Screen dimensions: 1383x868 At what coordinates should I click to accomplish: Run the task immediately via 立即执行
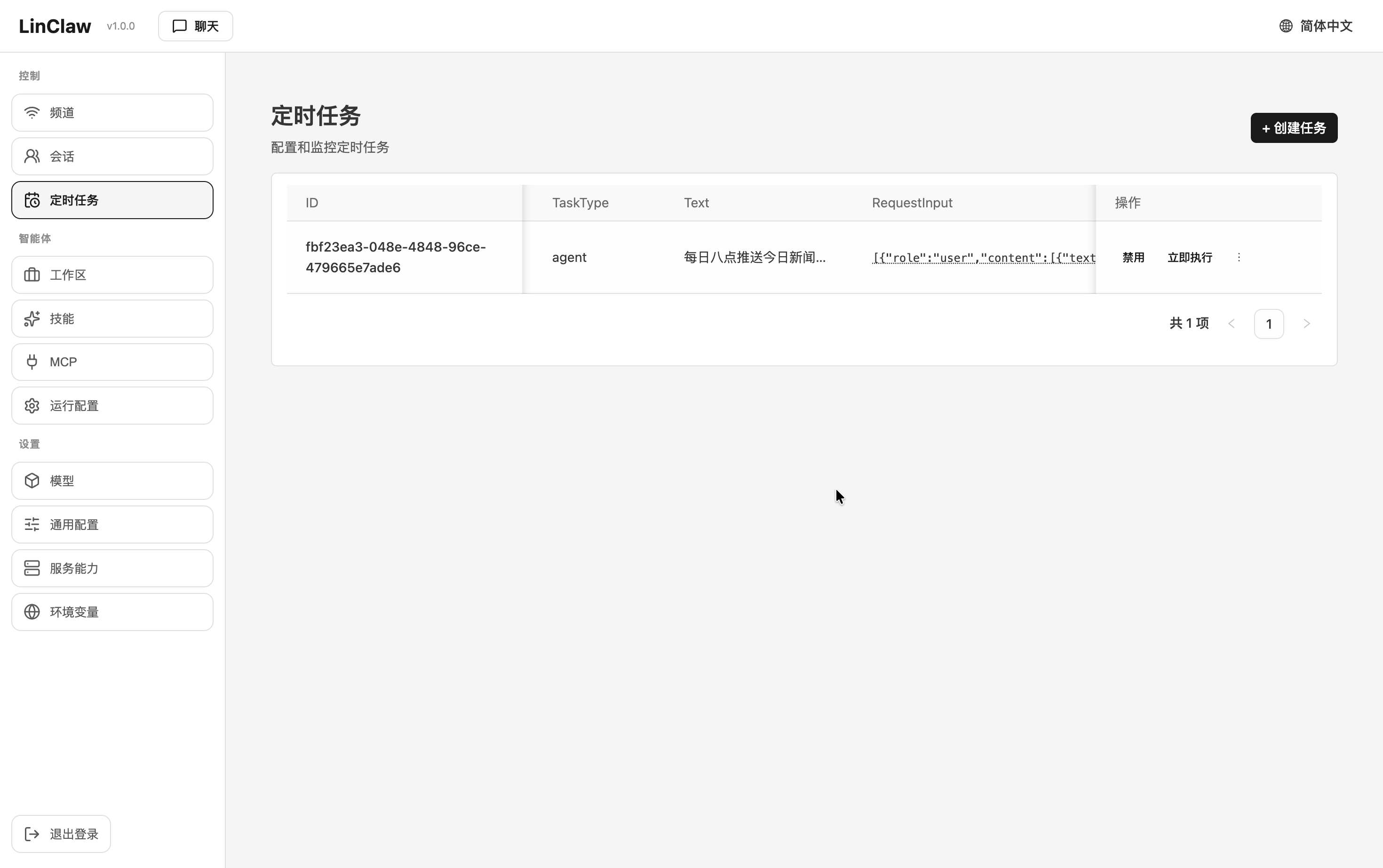[x=1189, y=257]
